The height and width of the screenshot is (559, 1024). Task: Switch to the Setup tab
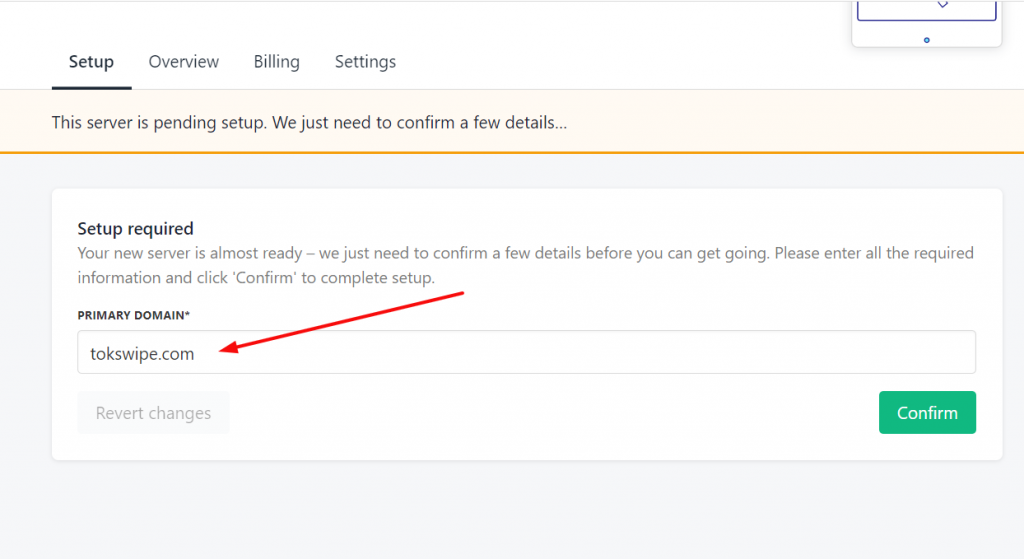point(91,62)
